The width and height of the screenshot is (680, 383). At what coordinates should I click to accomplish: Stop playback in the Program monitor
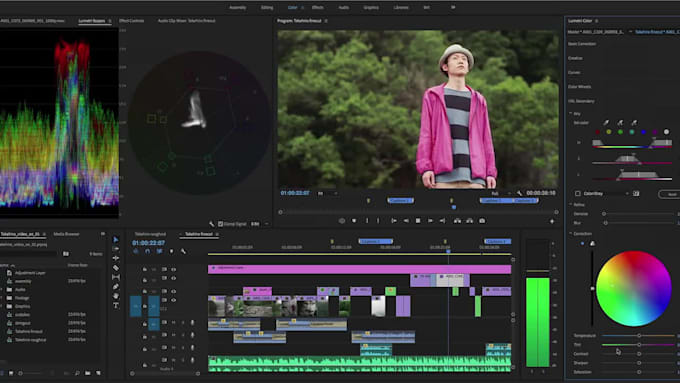(418, 221)
